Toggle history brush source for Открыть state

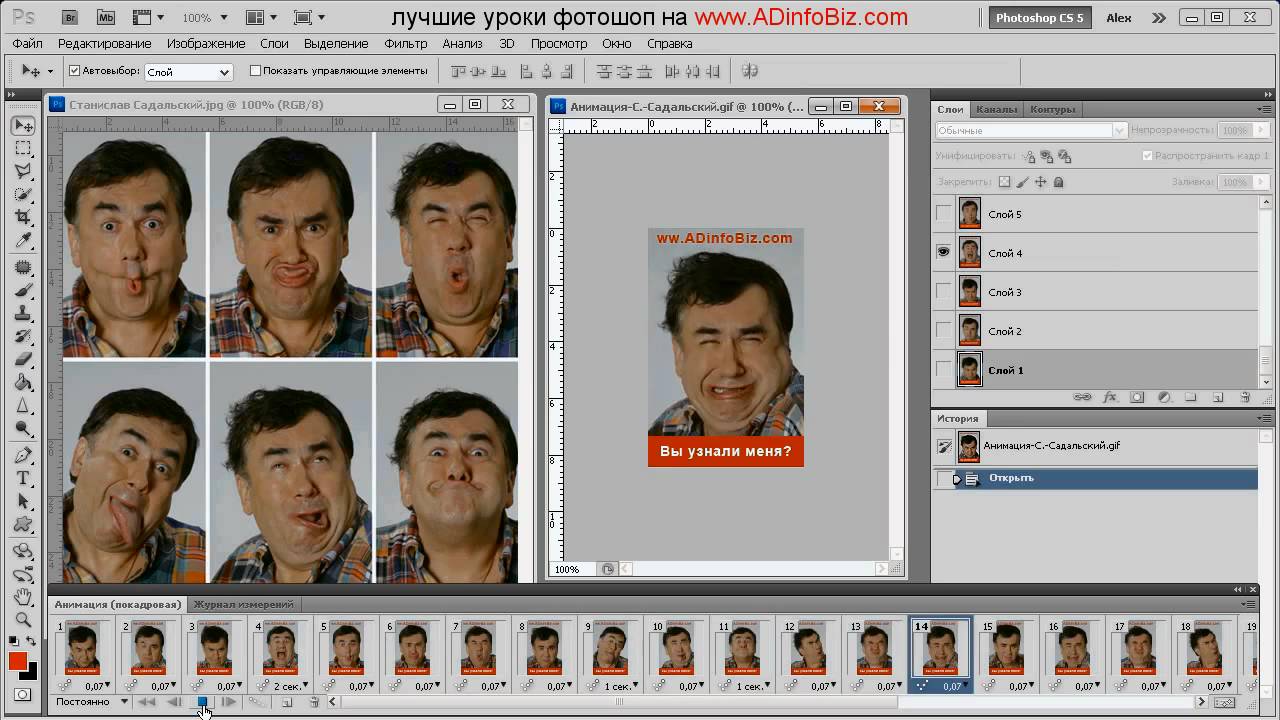pyautogui.click(x=944, y=479)
